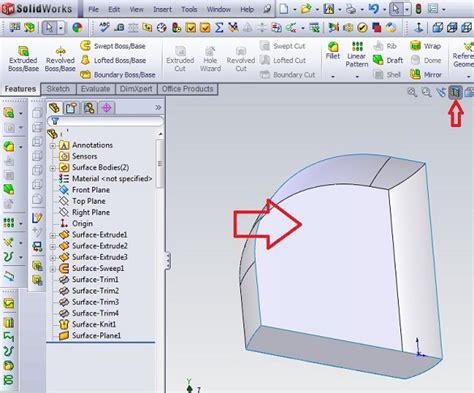Open FeatureManager design tree tab
This screenshot has width=474, height=393.
54,108
